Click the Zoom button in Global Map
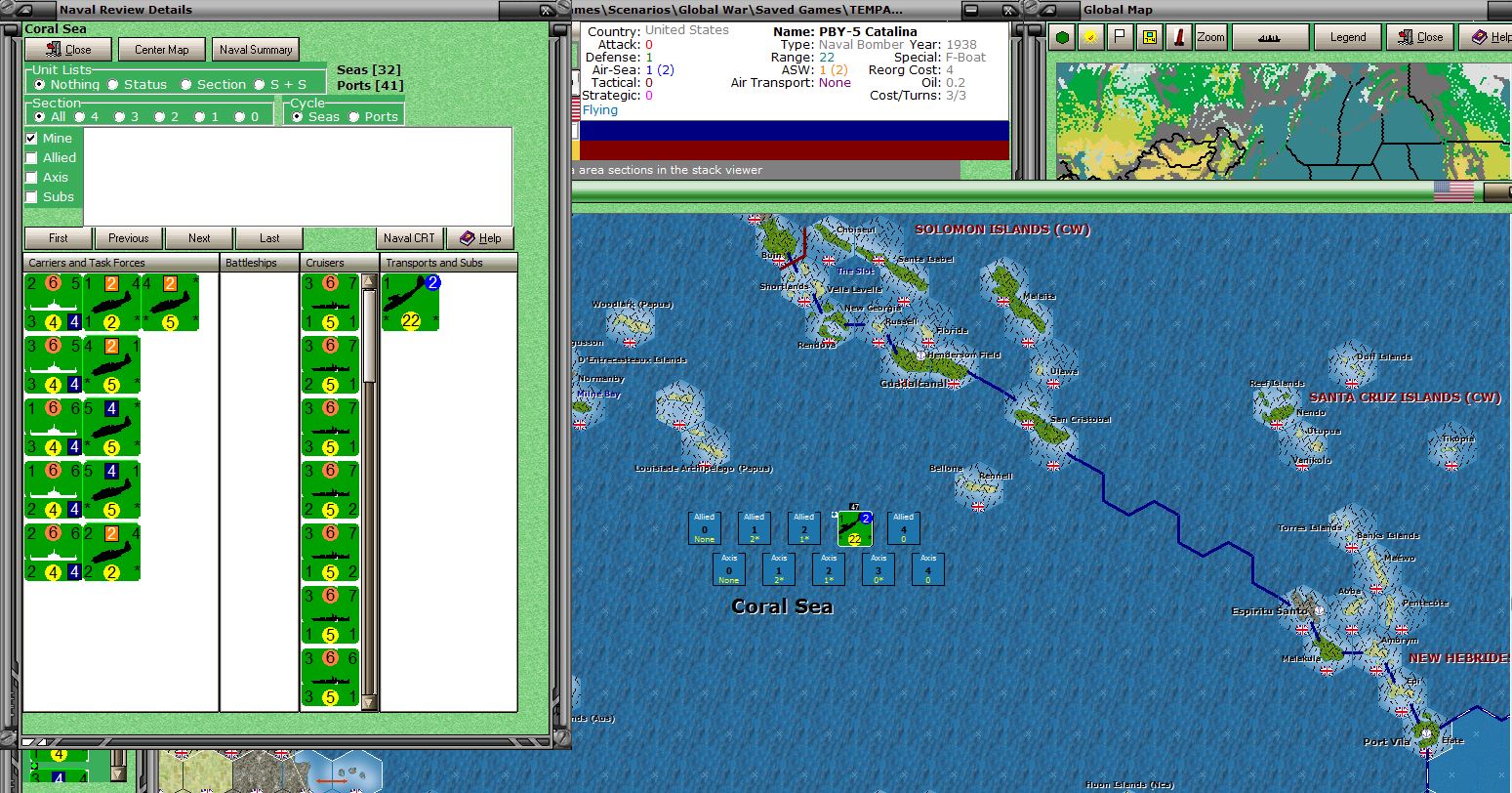This screenshot has width=1512, height=793. click(x=1210, y=37)
